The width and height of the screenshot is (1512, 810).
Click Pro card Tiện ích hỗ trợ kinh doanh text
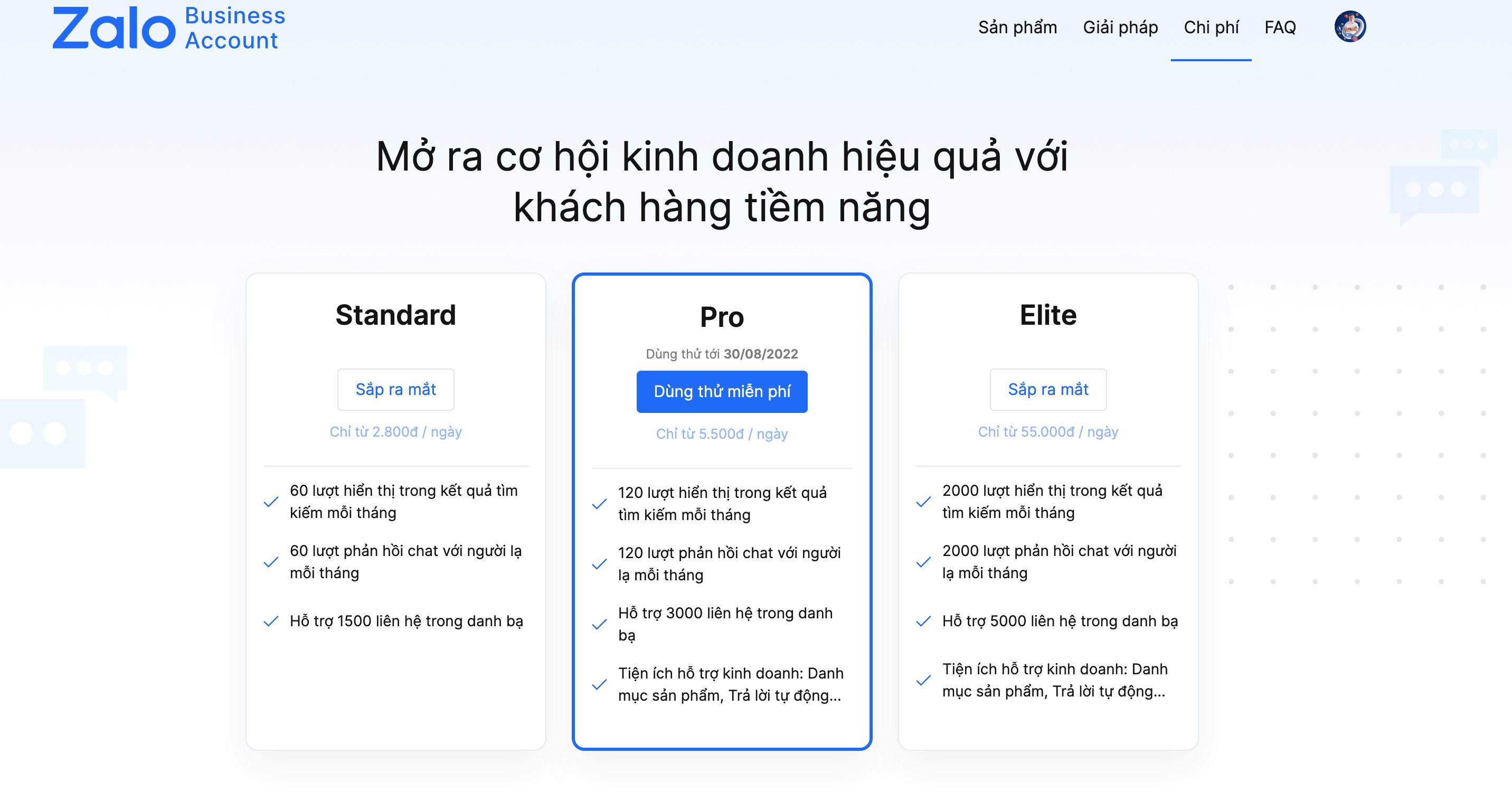click(731, 685)
